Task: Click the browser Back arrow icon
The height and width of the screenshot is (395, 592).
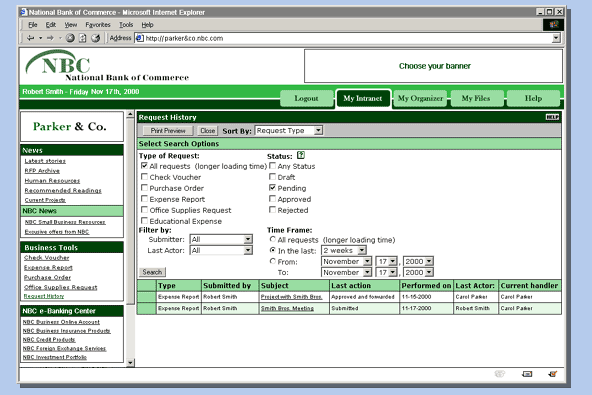Action: click(x=31, y=38)
